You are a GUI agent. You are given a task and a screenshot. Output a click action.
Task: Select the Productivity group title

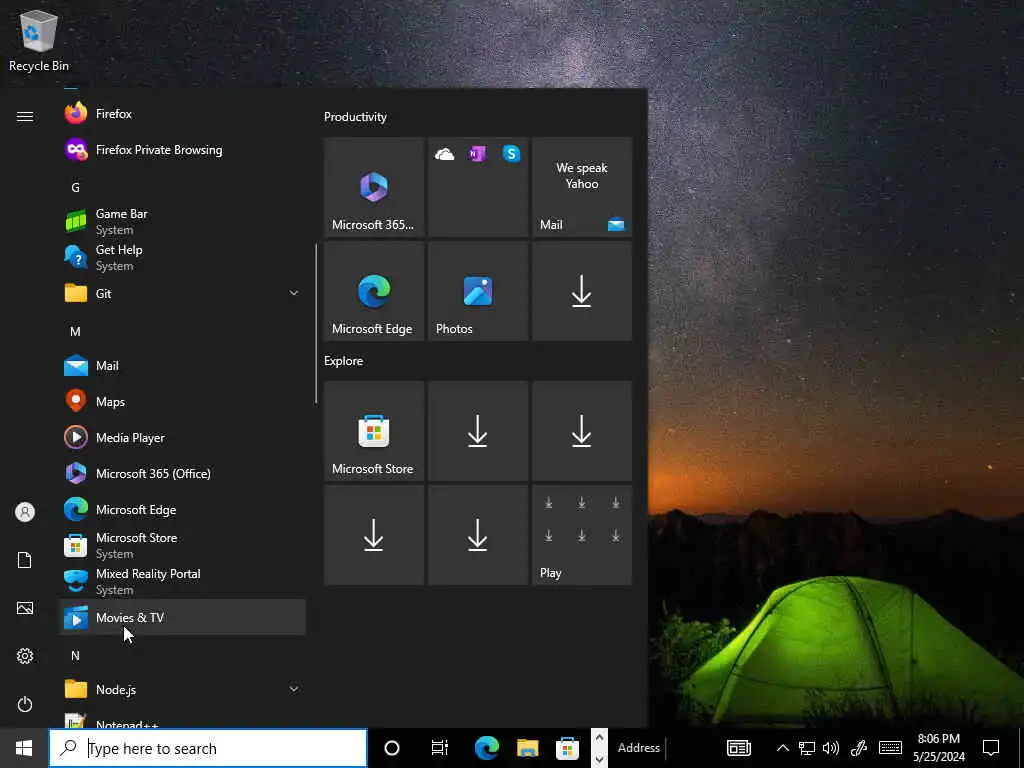click(355, 117)
